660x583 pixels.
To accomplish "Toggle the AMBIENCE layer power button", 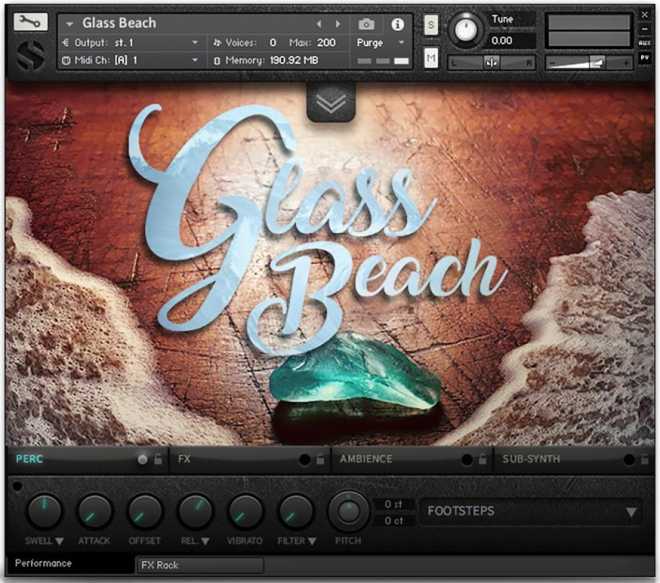I will click(467, 459).
